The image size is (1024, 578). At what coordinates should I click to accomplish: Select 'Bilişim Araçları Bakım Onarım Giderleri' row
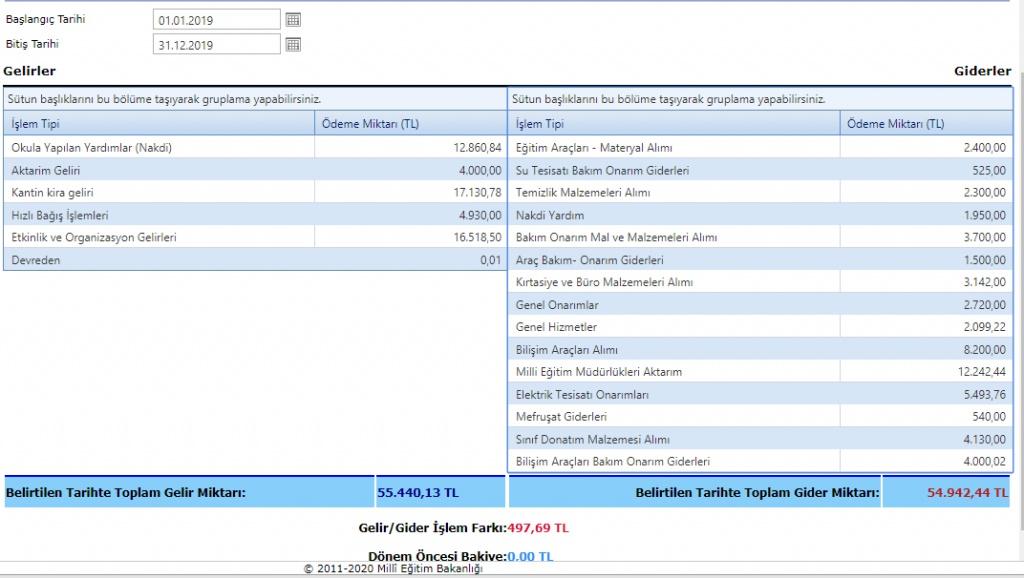(x=760, y=461)
